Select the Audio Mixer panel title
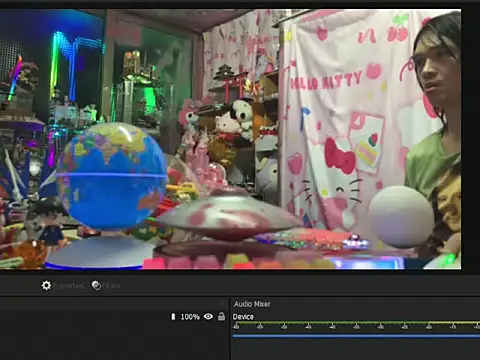 [x=252, y=304]
